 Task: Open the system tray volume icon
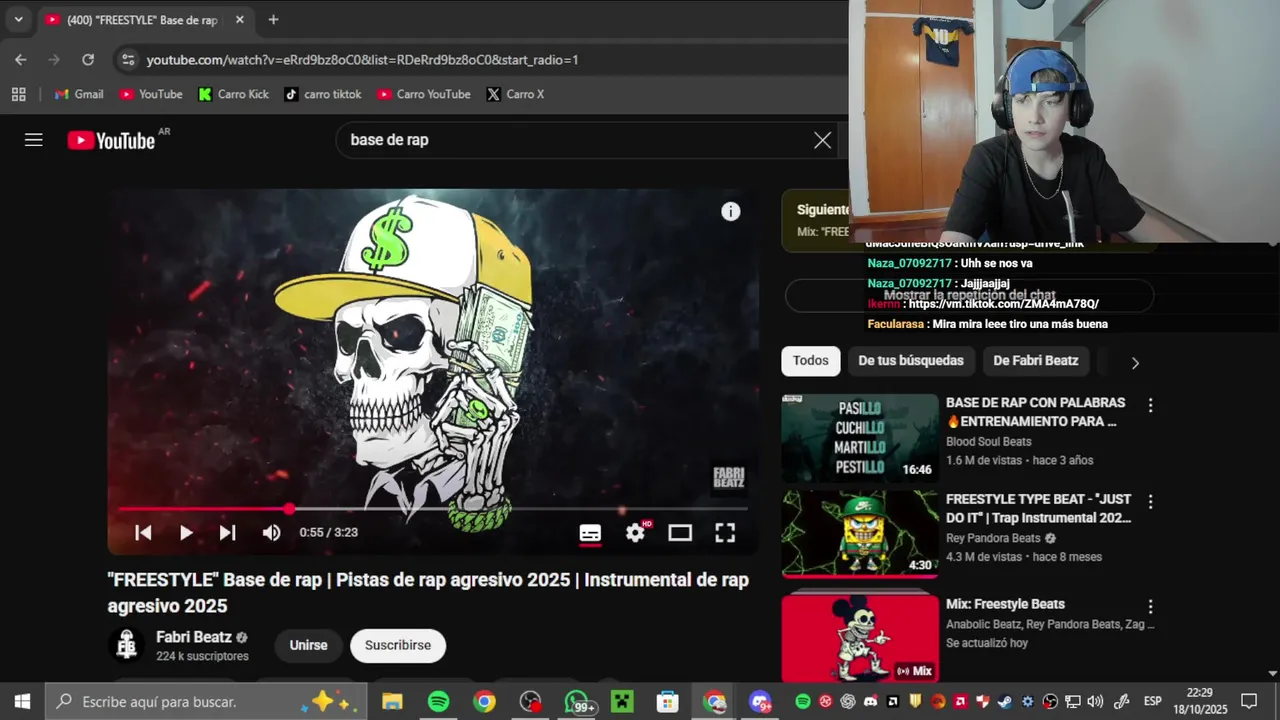point(1095,702)
